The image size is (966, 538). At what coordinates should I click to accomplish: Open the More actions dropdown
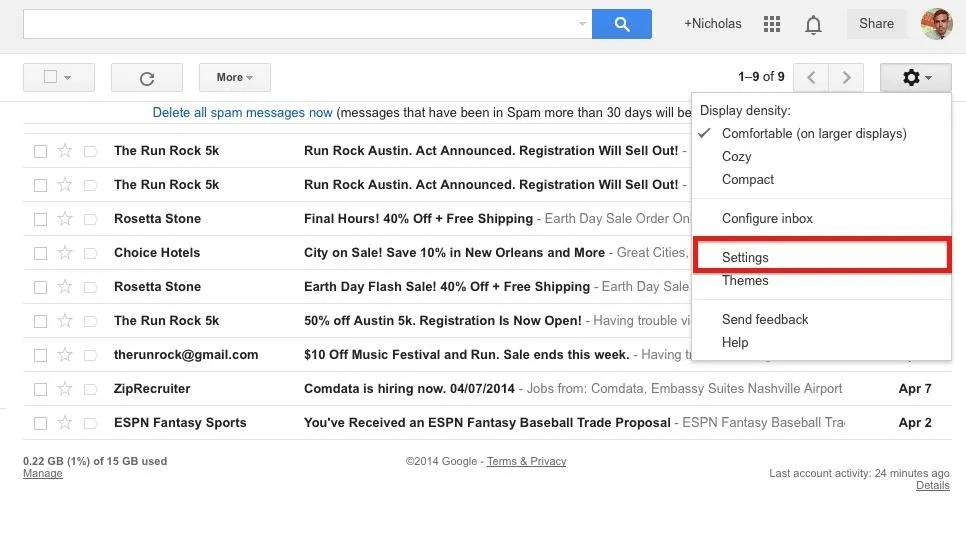(235, 78)
